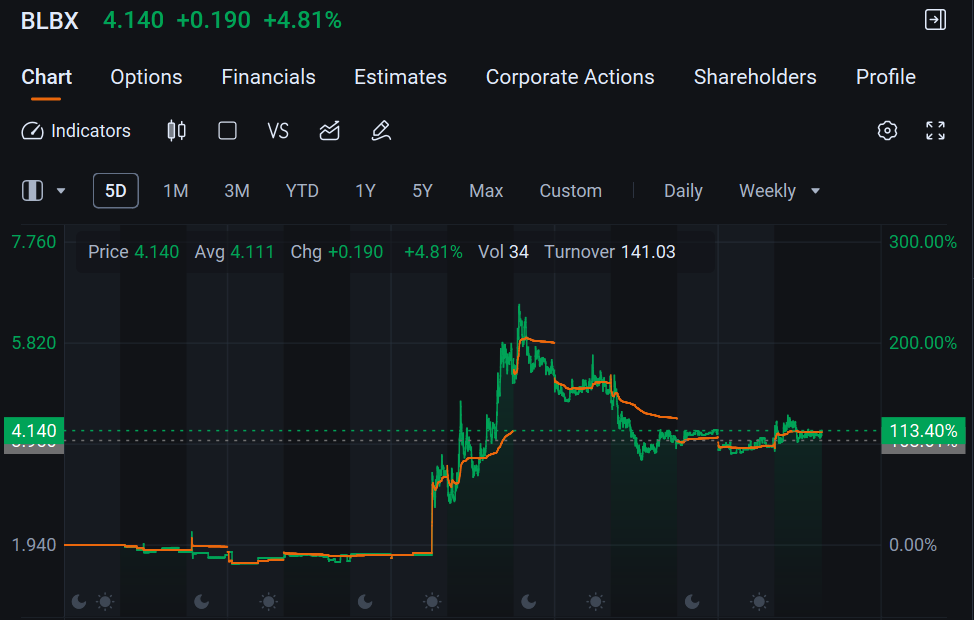The width and height of the screenshot is (974, 620).
Task: Click the green 4.140 price axis label
Action: click(x=34, y=431)
